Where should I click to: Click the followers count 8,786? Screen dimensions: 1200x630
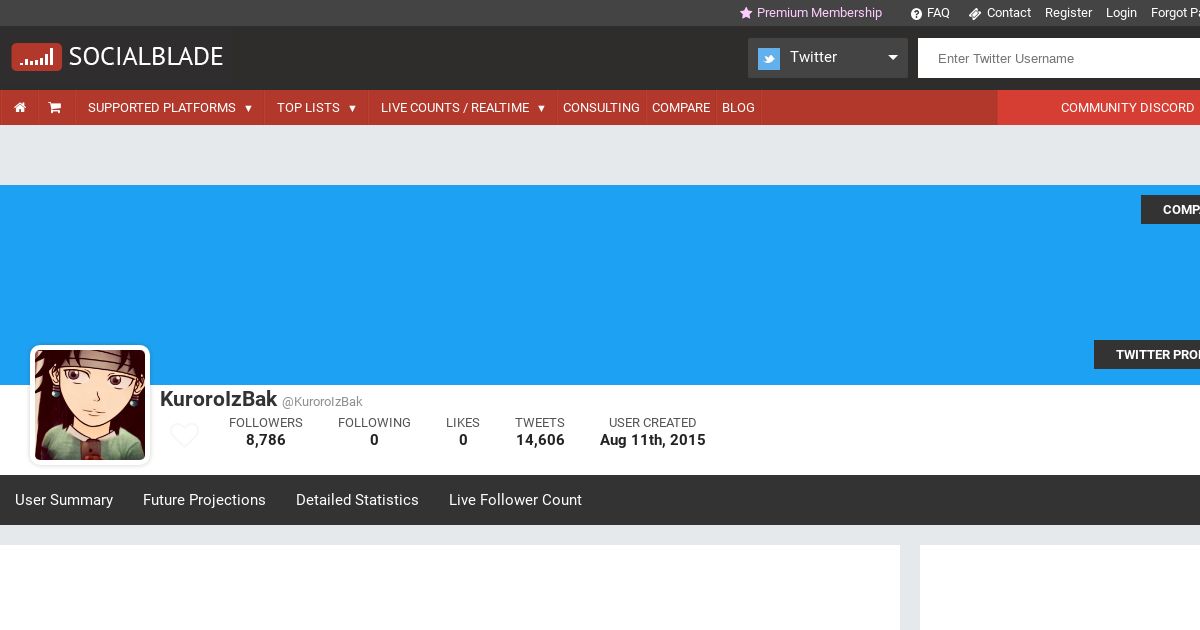(266, 440)
